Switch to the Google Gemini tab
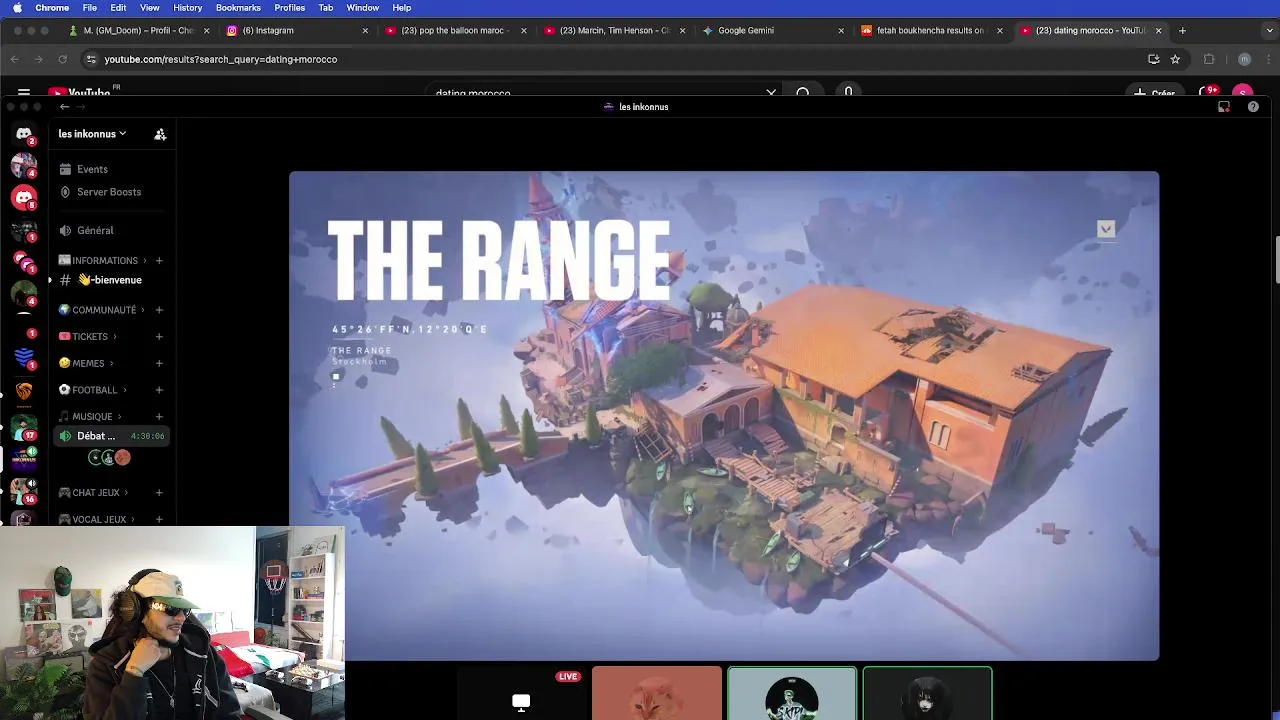Viewport: 1280px width, 720px height. pos(774,30)
